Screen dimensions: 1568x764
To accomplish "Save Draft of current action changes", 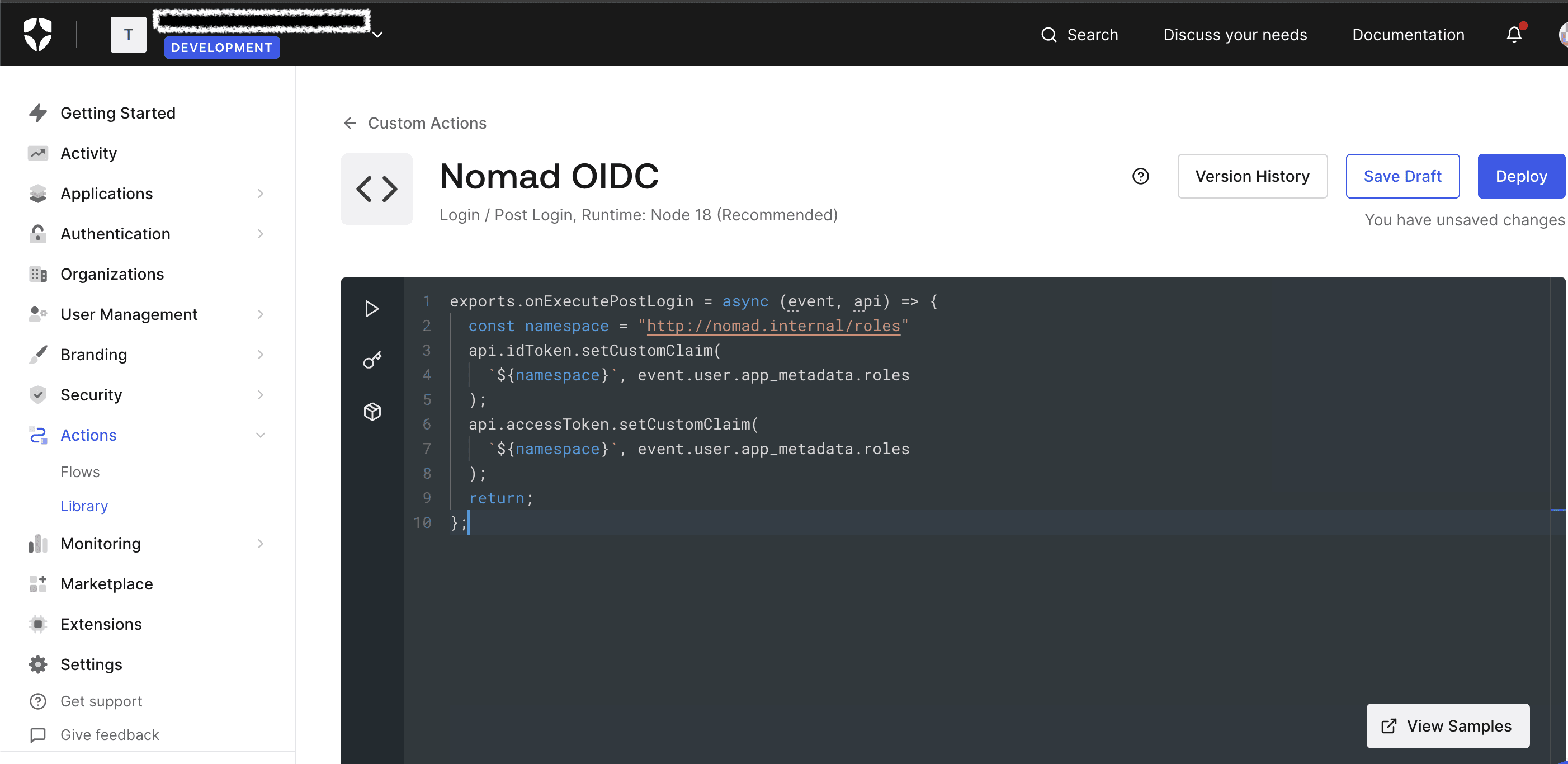I will (1402, 176).
